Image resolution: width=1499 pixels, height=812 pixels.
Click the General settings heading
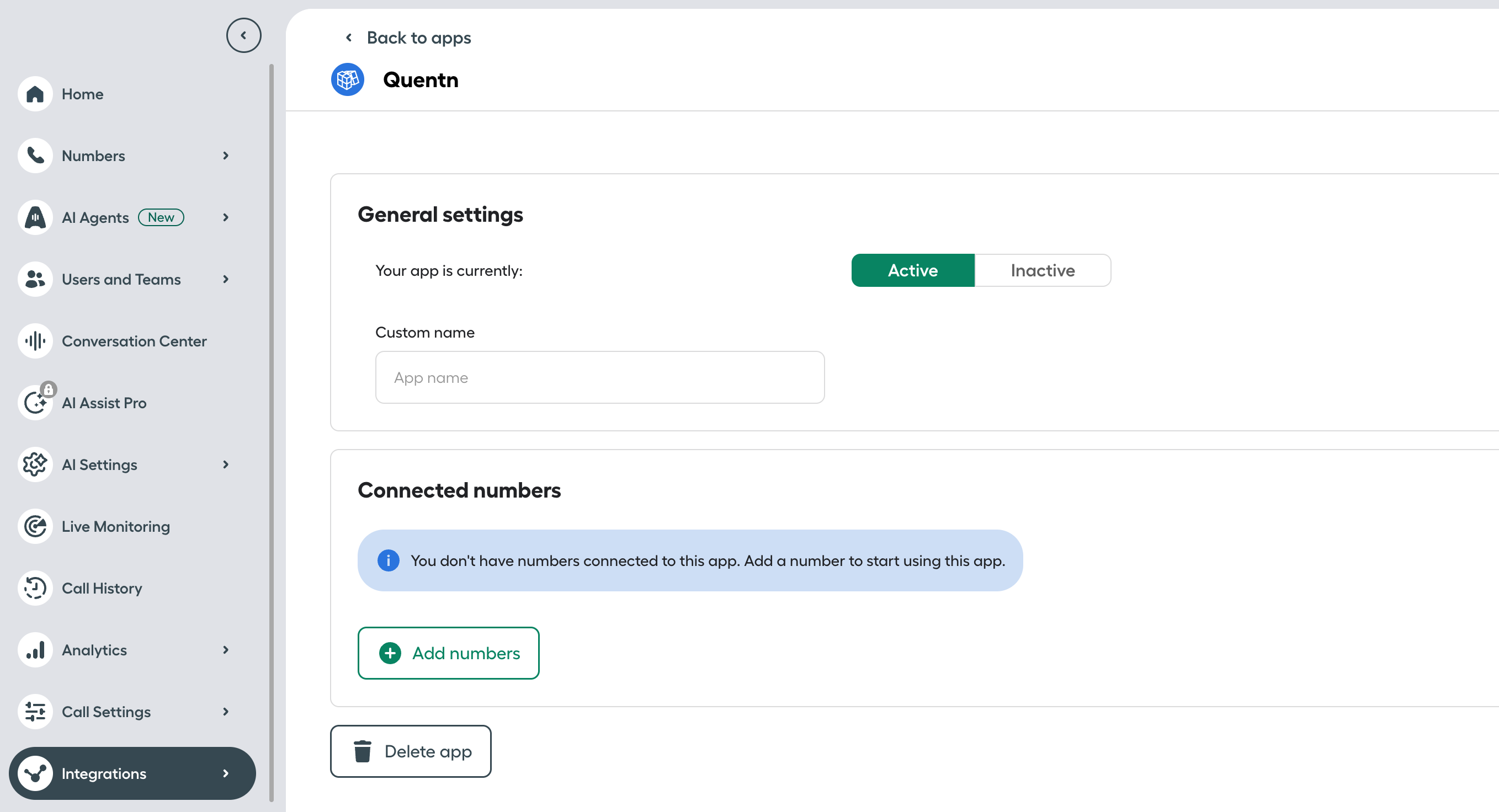[x=440, y=215]
